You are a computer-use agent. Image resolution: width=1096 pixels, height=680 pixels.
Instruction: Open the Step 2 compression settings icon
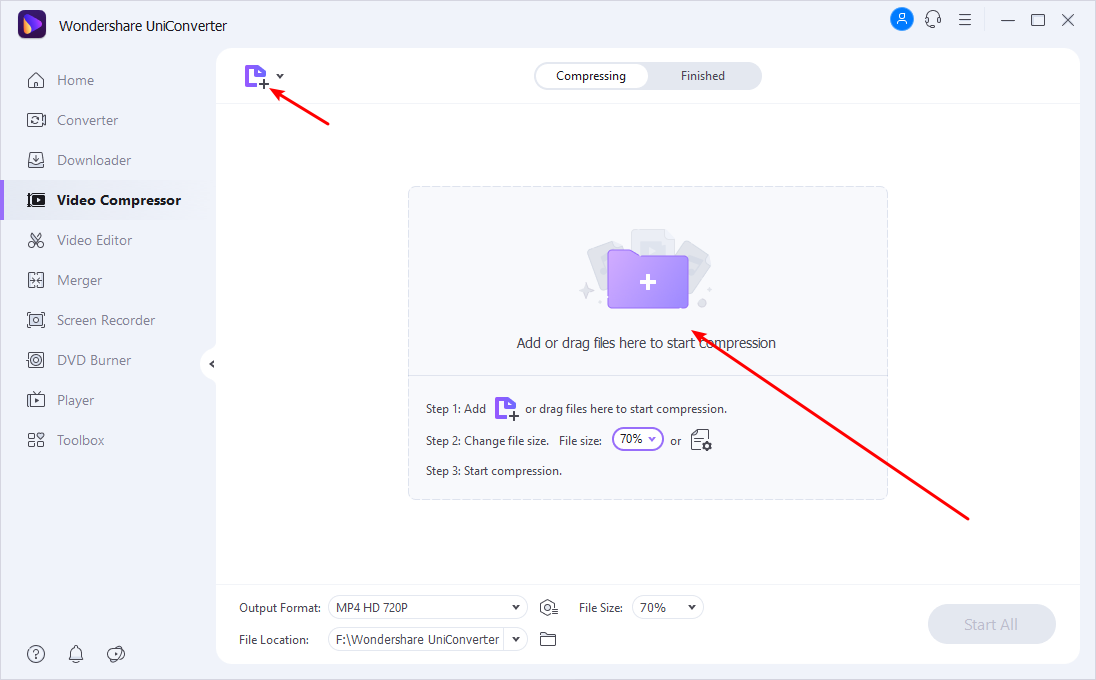point(701,441)
